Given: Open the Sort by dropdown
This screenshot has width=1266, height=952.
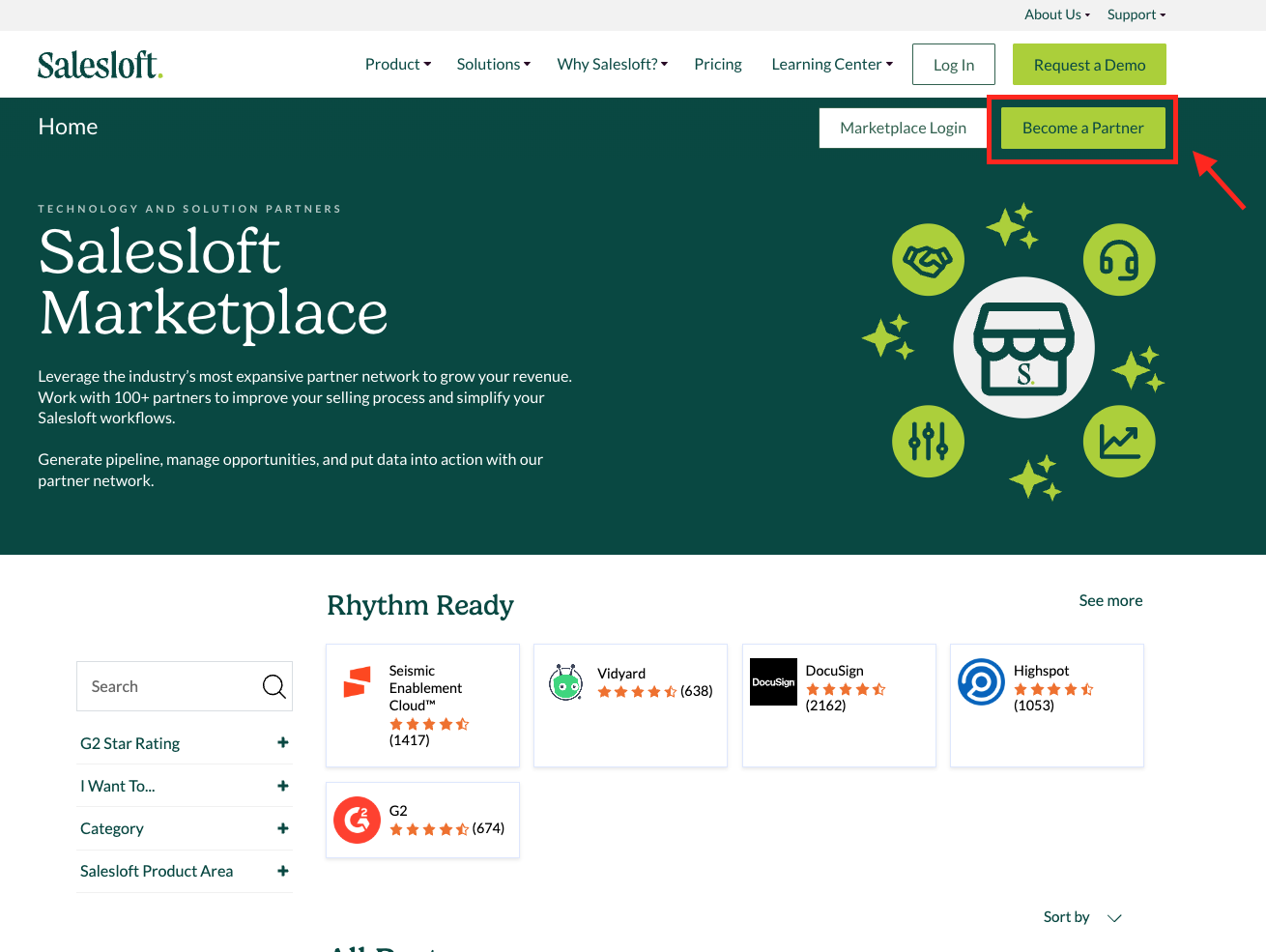Looking at the screenshot, I should (x=1082, y=917).
